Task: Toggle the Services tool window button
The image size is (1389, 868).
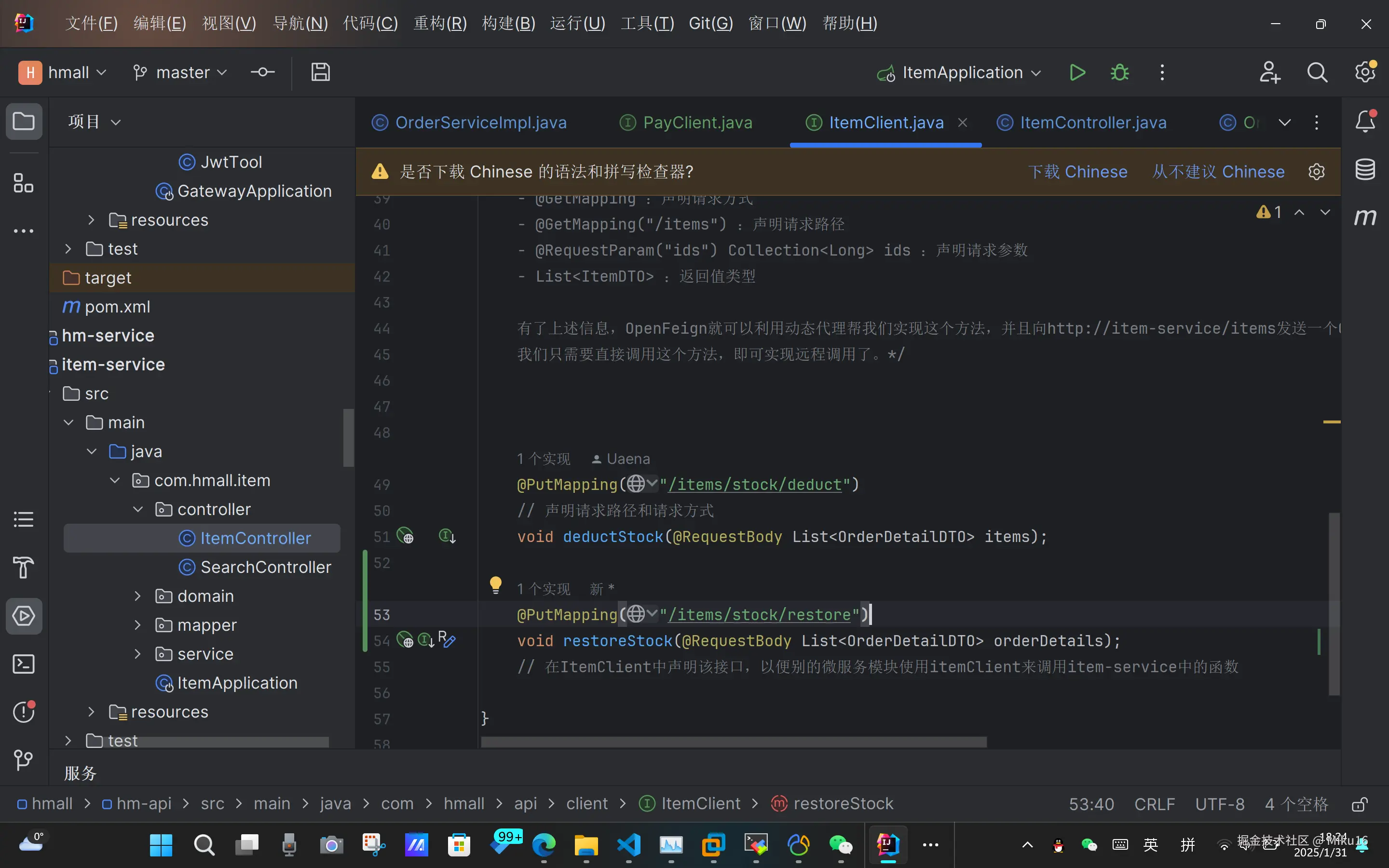Action: (24, 616)
